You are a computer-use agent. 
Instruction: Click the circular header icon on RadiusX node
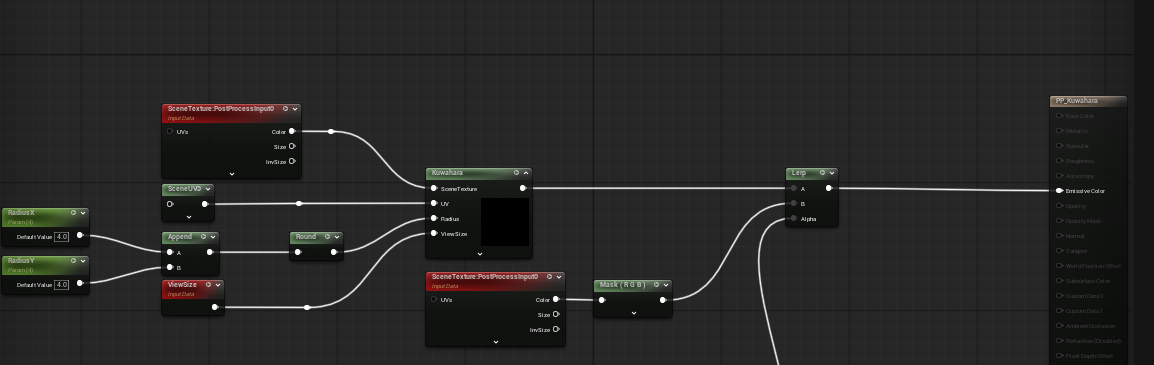[x=73, y=213]
